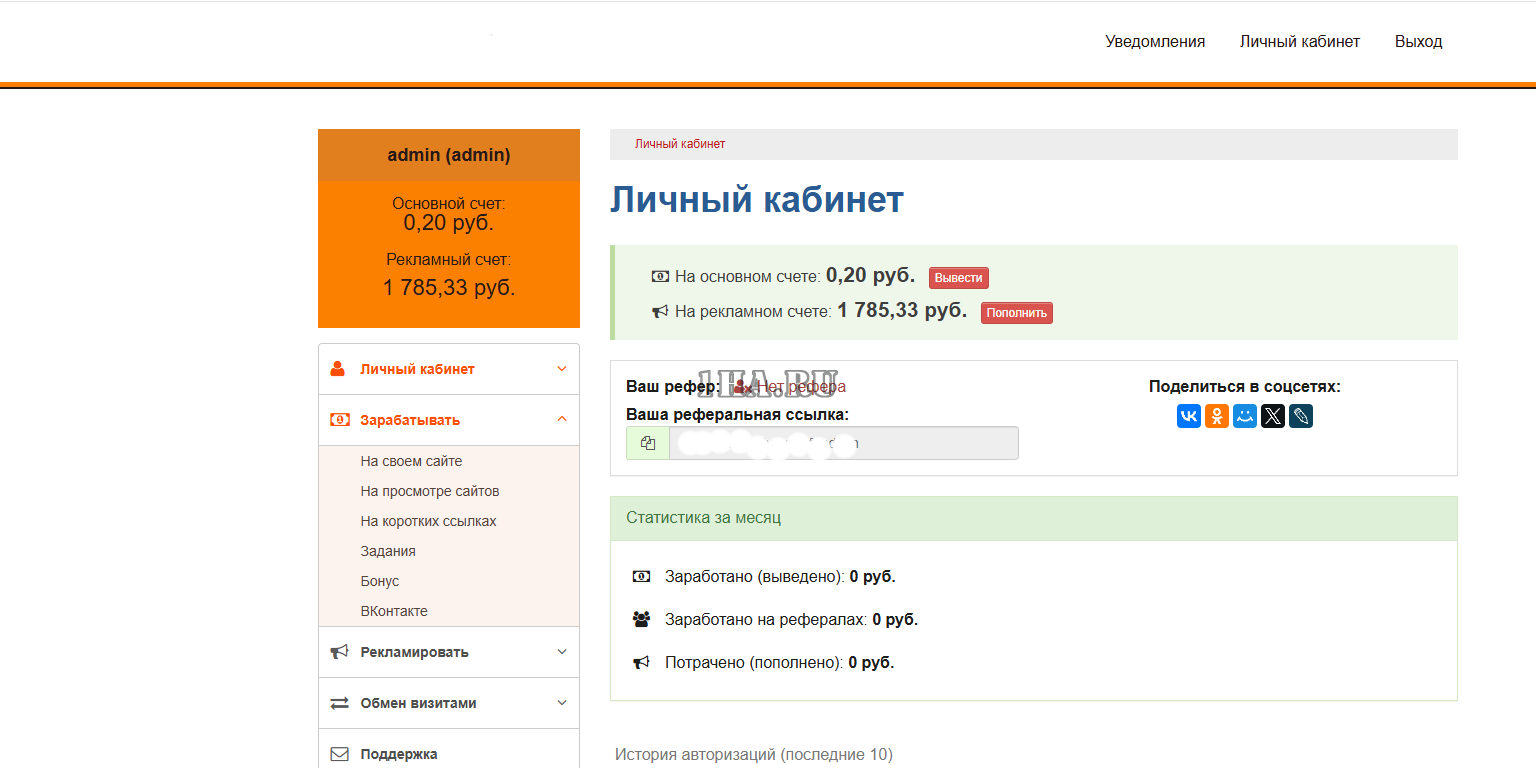Click the arrows icon beside Обмен визитами
The width and height of the screenshot is (1536, 768).
(x=339, y=703)
